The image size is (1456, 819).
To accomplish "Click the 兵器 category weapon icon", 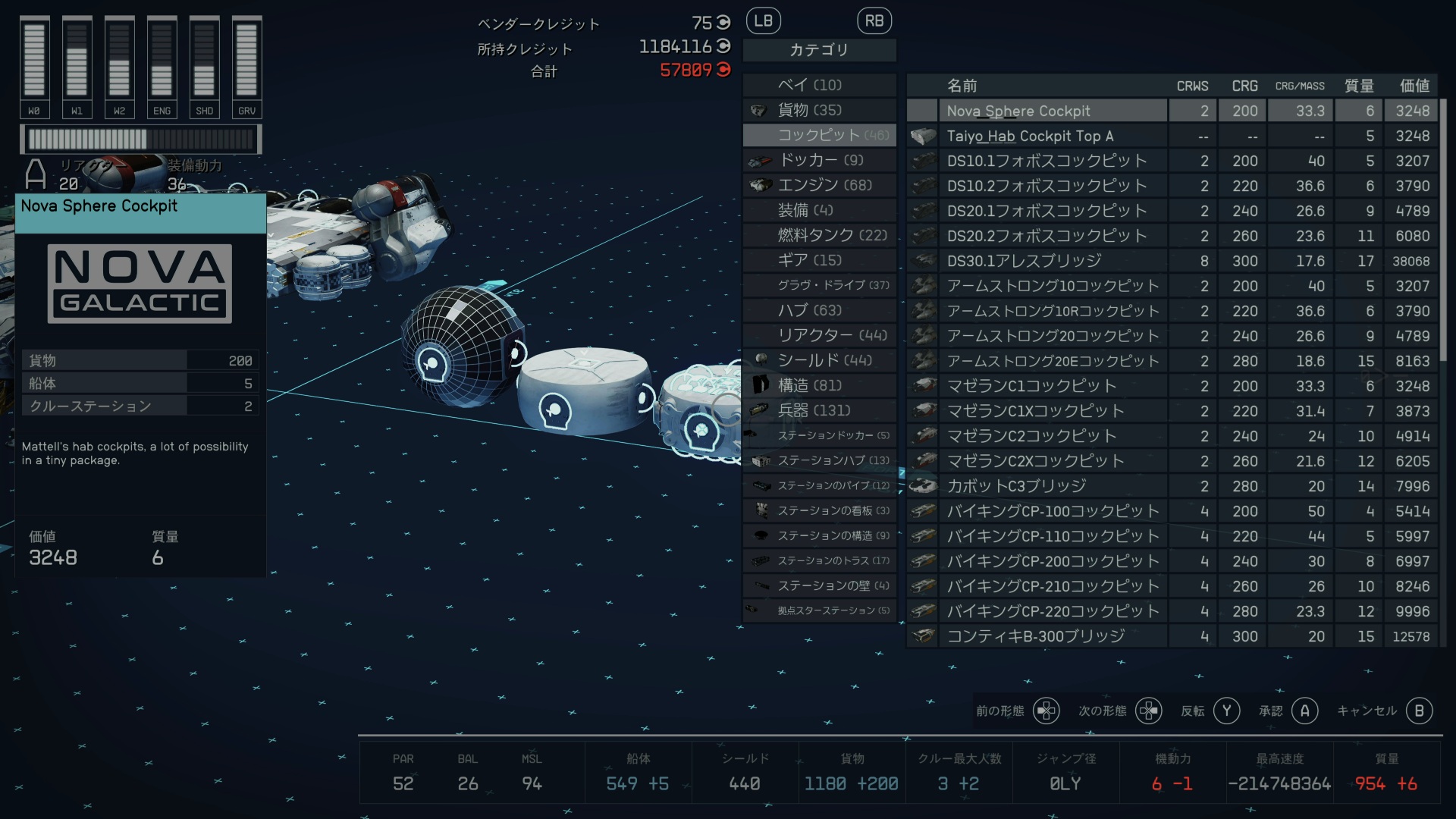I will pyautogui.click(x=759, y=410).
